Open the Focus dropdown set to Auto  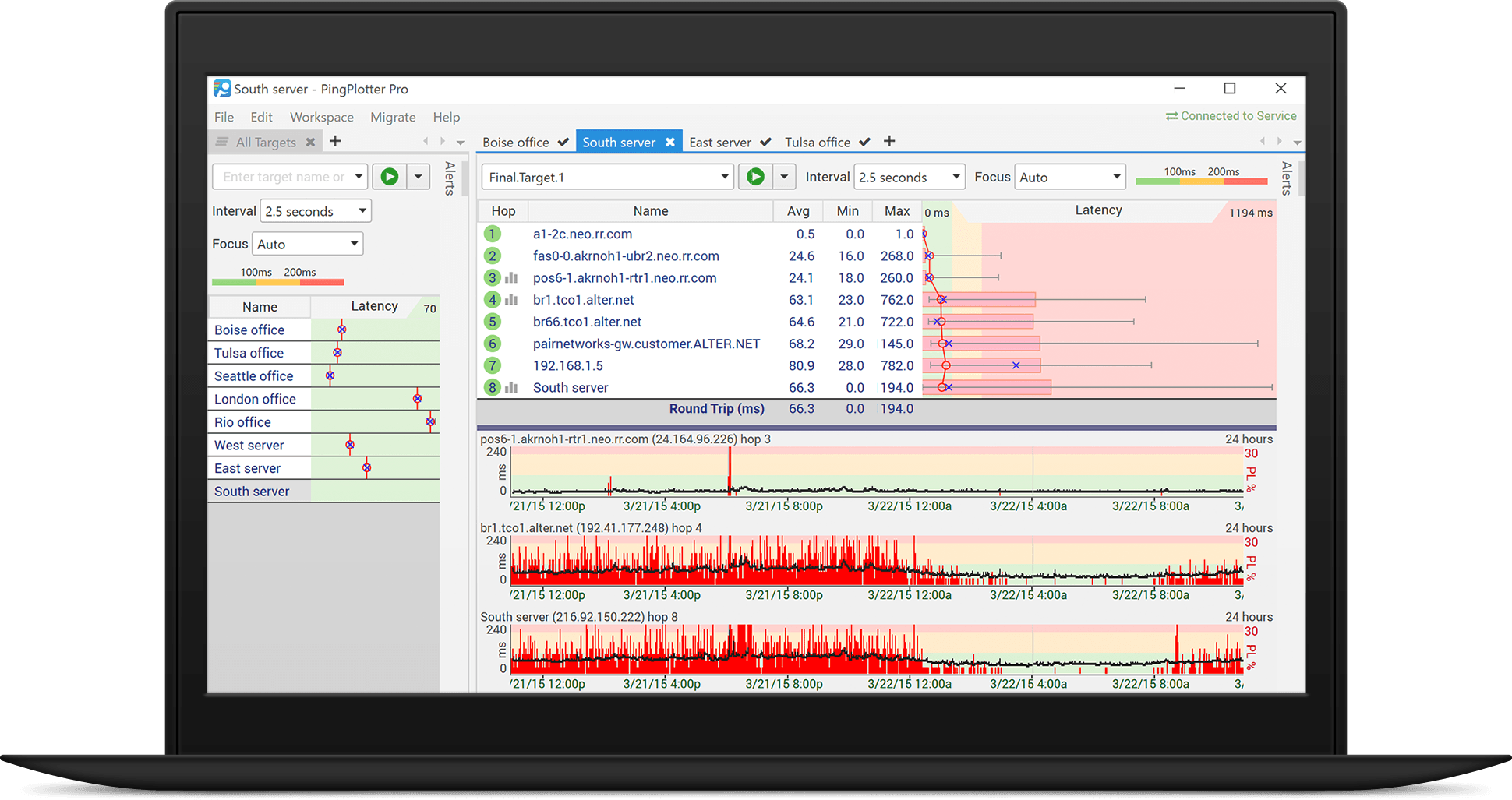point(1069,177)
